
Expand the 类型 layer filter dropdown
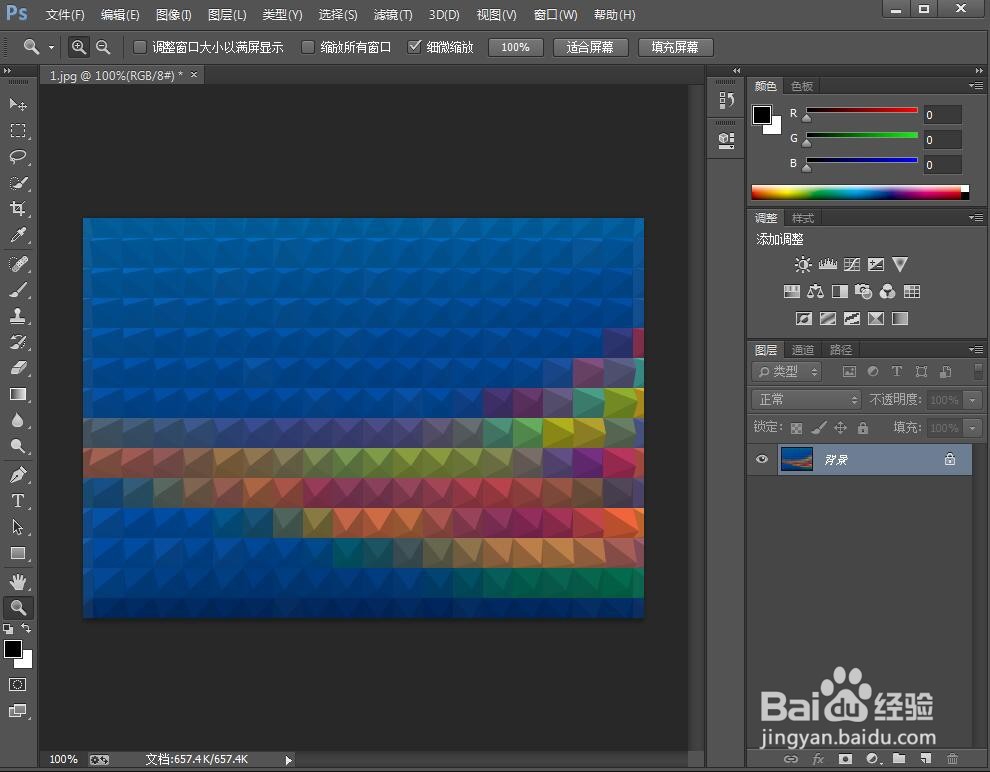pyautogui.click(x=786, y=372)
